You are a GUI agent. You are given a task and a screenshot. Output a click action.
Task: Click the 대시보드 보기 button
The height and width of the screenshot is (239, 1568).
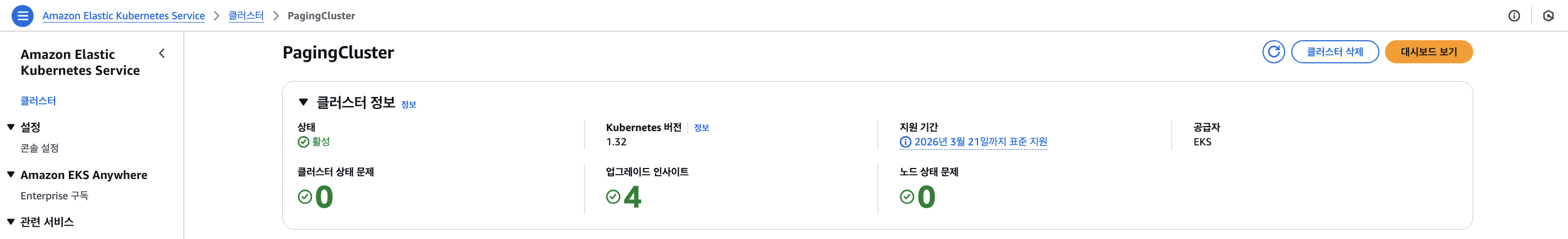(x=1428, y=52)
